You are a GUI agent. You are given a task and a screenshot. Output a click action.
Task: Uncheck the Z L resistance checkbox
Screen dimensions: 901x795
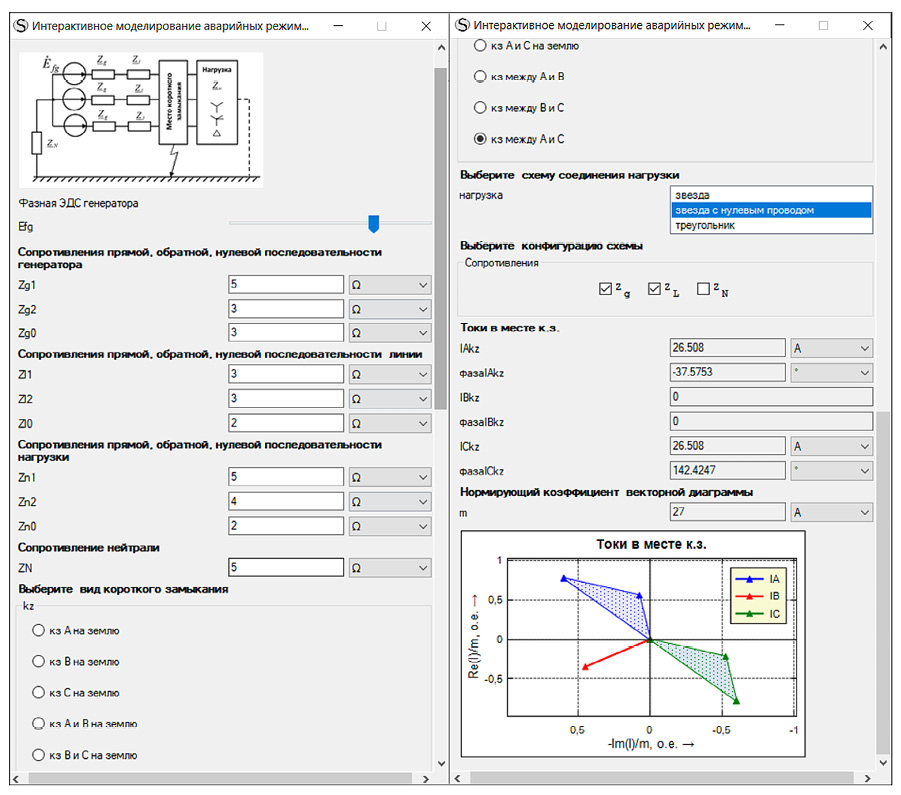coord(654,289)
